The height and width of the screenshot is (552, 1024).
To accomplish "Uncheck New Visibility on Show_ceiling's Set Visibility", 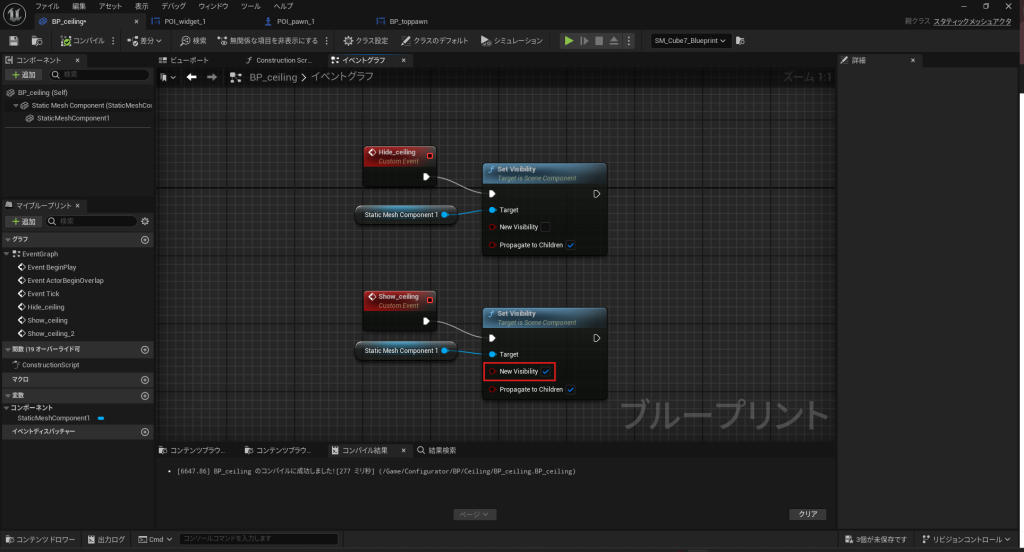I will click(546, 371).
